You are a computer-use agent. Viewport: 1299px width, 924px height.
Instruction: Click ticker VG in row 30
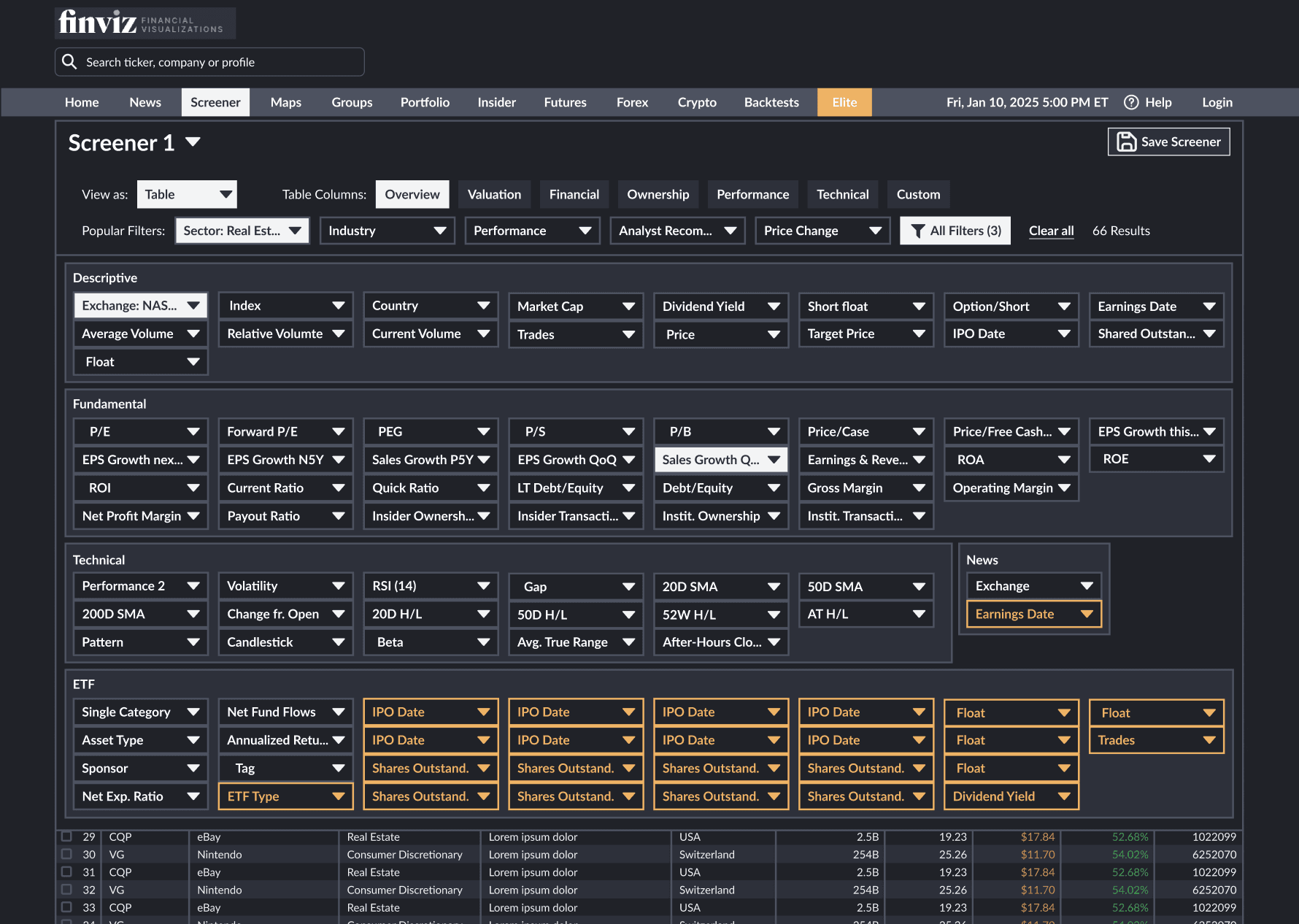117,854
